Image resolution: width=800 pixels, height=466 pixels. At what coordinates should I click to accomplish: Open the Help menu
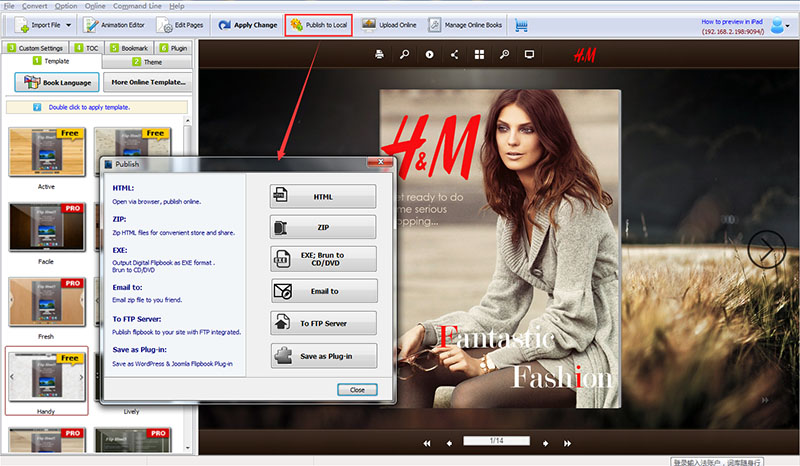(x=177, y=6)
